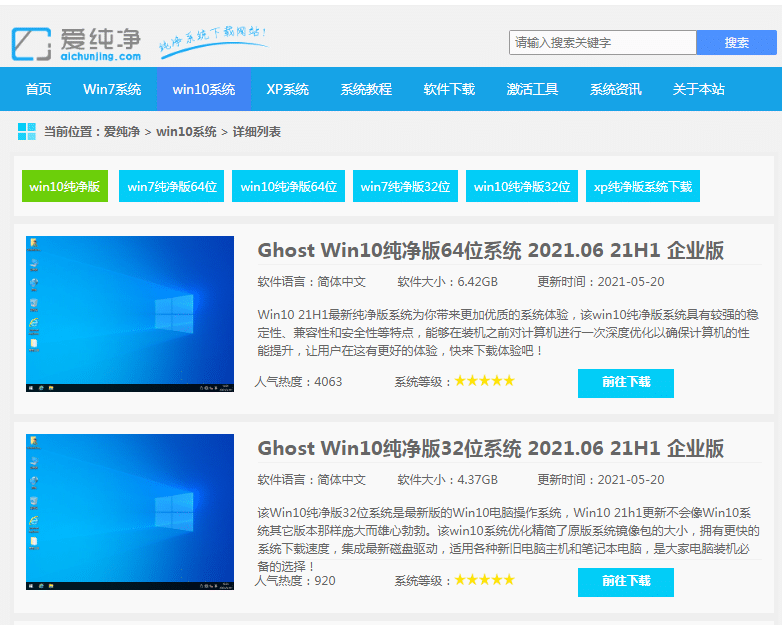The width and height of the screenshot is (782, 625).
Task: Click 前往下载 for the 64位 system
Action: [x=626, y=383]
